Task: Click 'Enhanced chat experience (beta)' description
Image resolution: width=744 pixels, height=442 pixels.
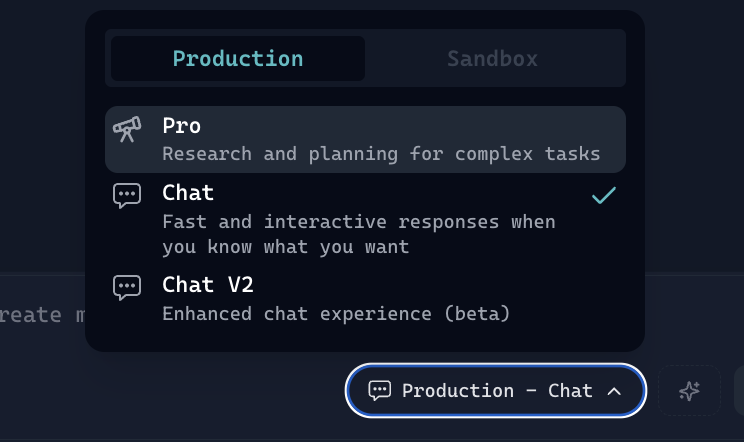Action: (336, 313)
